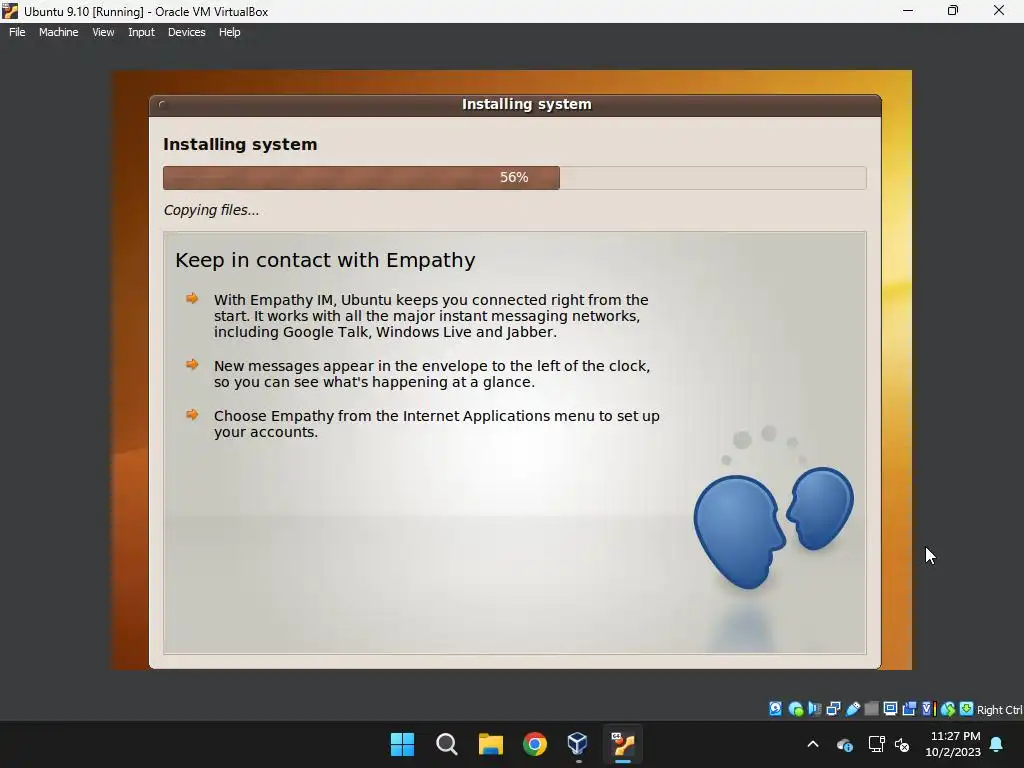Click the Installing system dialog title bar
Image resolution: width=1024 pixels, height=768 pixels.
tap(515, 104)
